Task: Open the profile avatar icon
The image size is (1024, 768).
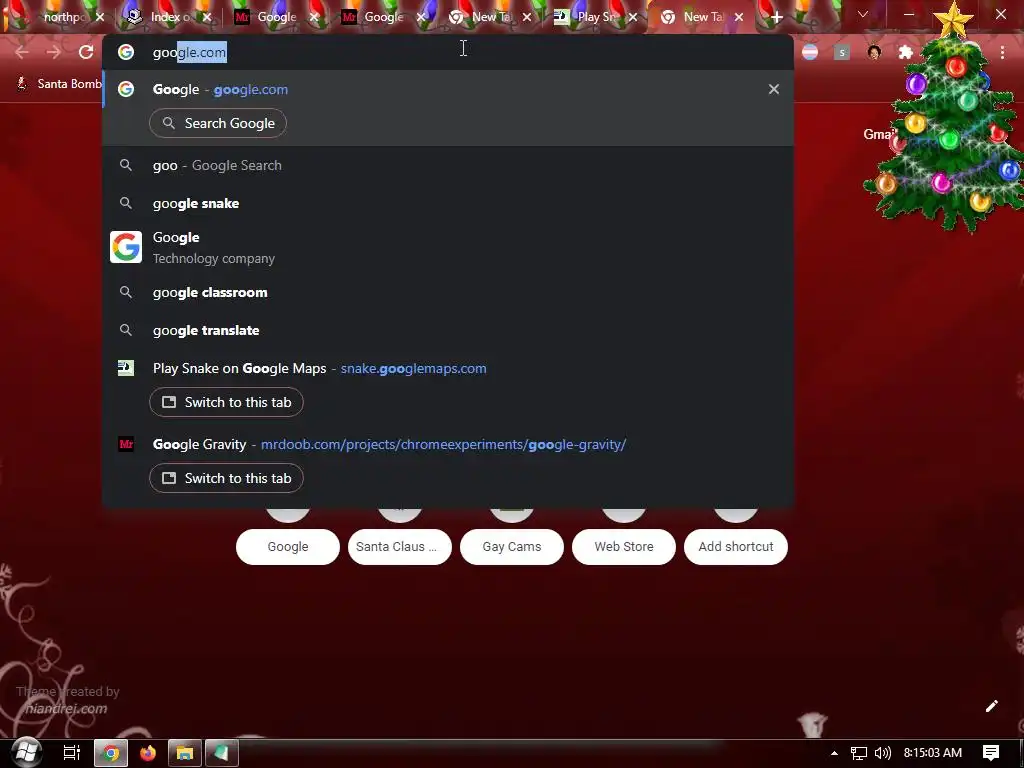Action: pyautogui.click(x=874, y=52)
